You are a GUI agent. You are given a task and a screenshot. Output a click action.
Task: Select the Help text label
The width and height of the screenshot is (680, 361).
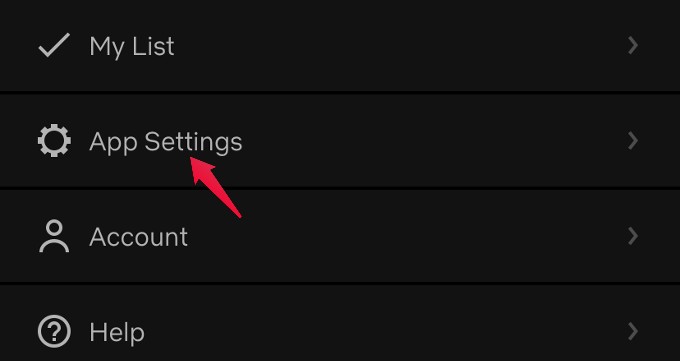coord(117,333)
